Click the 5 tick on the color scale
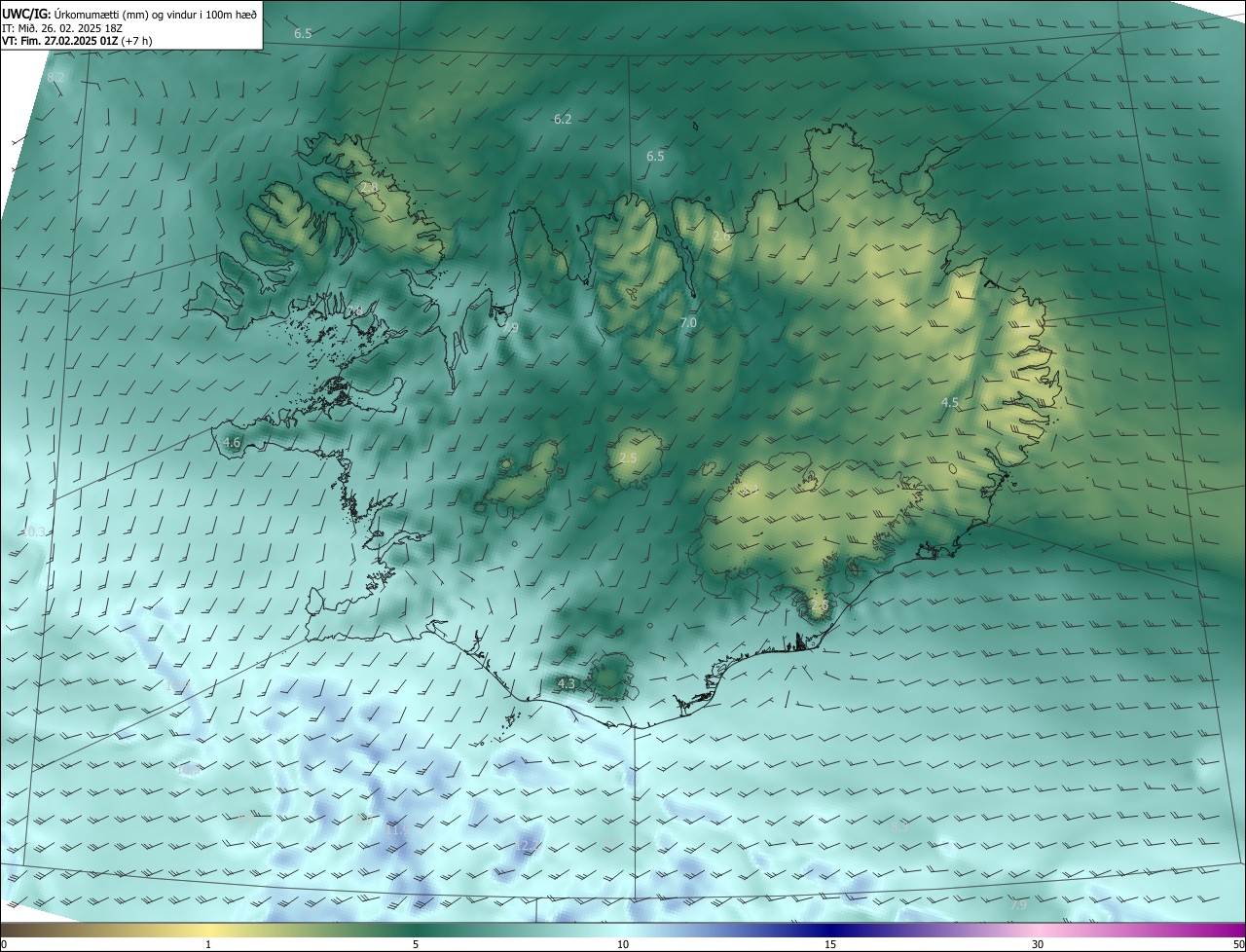 (x=416, y=944)
